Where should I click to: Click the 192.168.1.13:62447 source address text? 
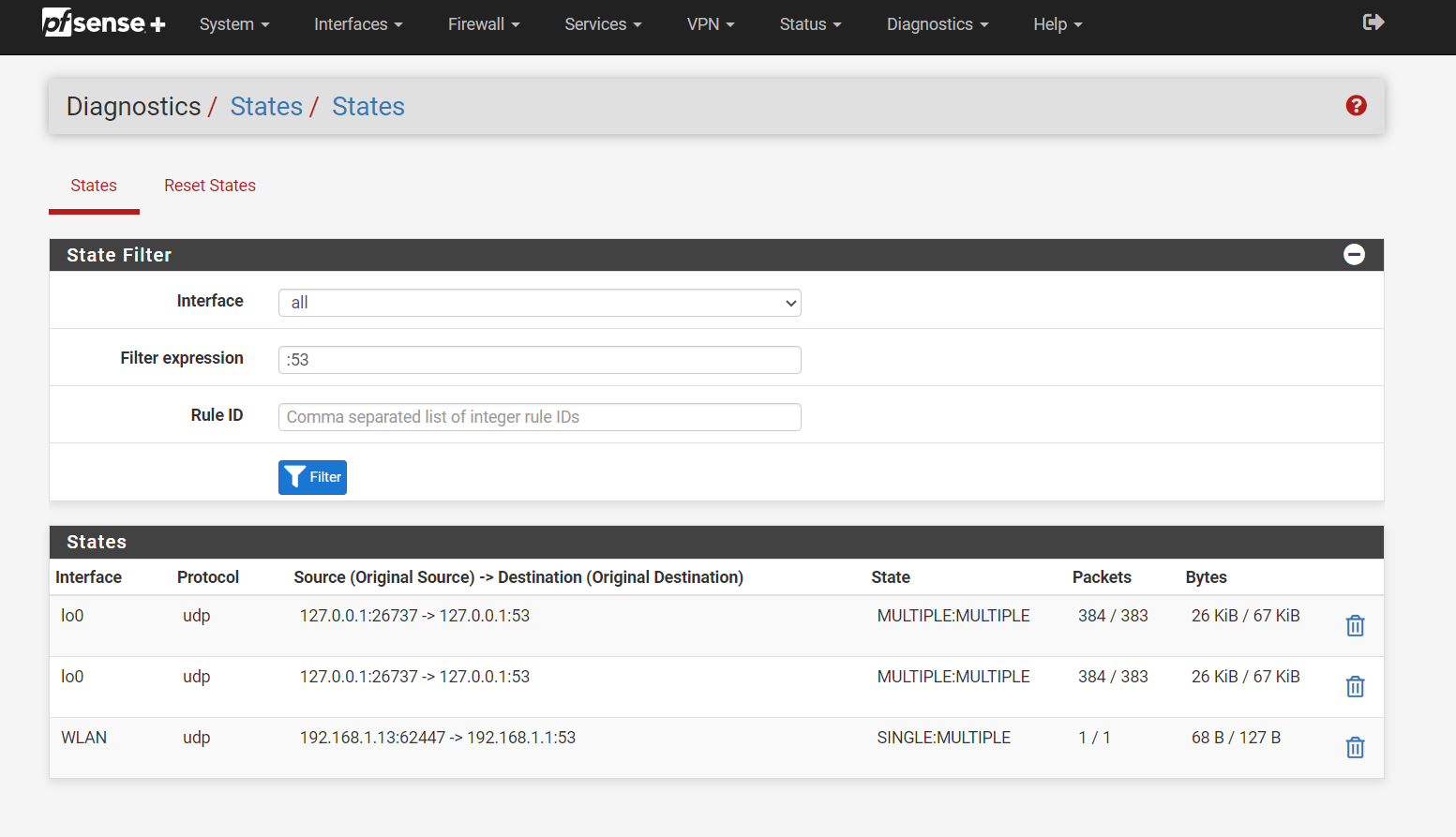coord(372,738)
